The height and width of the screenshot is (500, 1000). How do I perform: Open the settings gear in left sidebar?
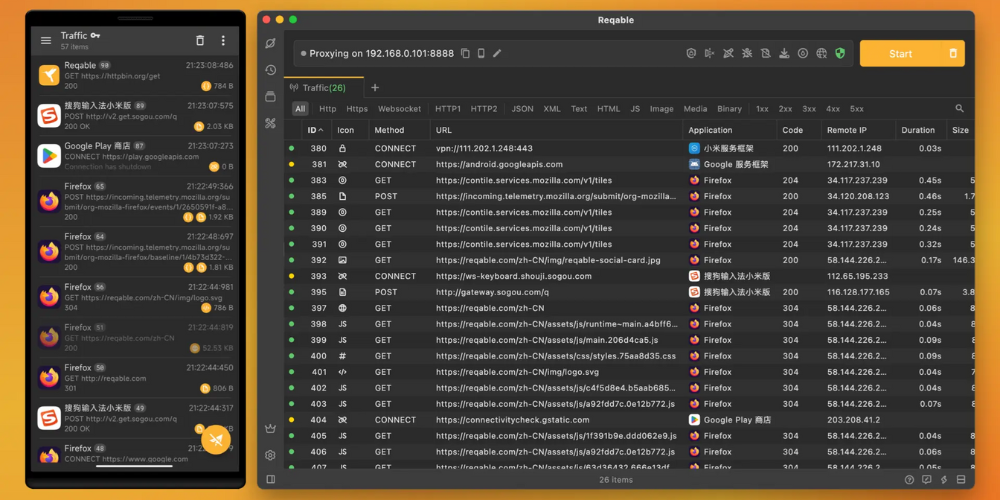270,455
